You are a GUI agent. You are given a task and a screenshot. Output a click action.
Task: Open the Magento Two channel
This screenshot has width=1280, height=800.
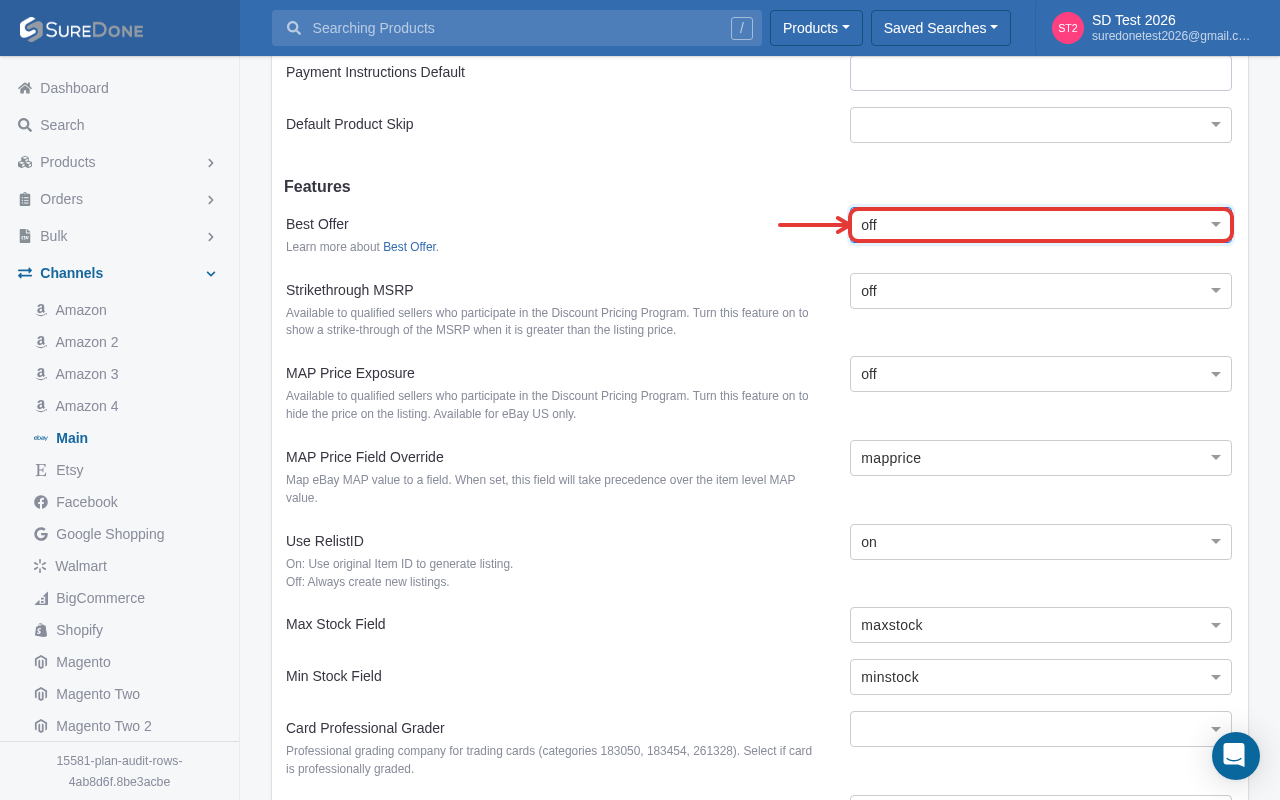(x=98, y=694)
